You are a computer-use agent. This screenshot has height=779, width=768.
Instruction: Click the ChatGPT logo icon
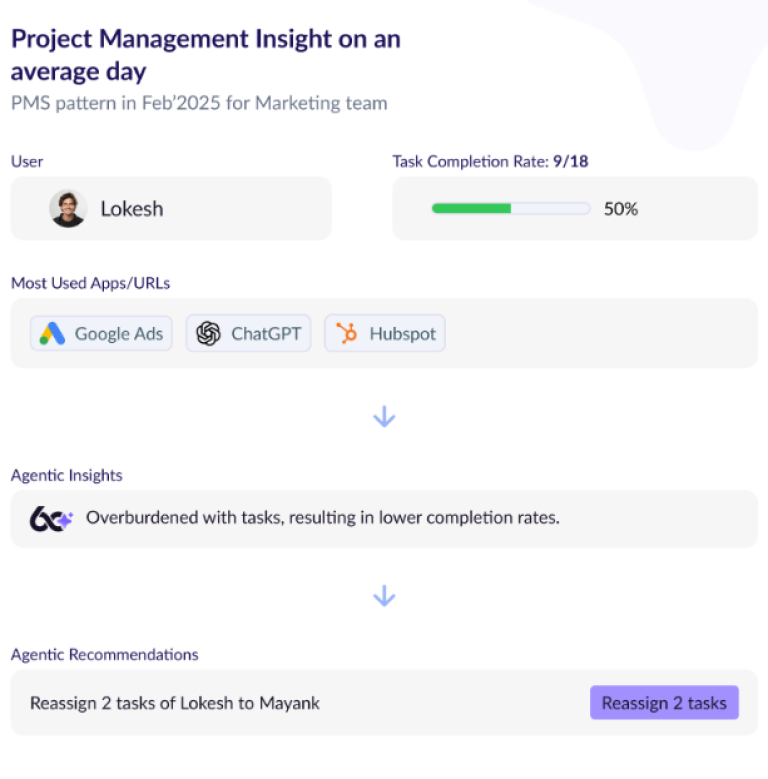click(x=208, y=334)
